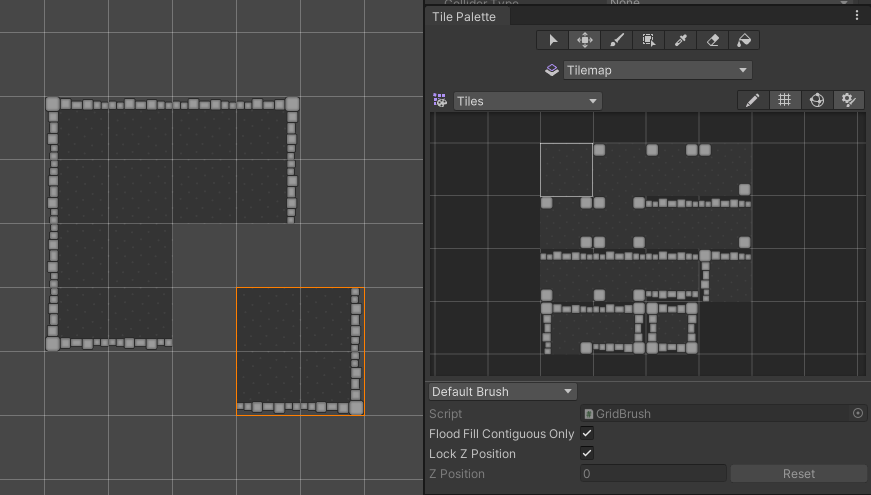
Task: Open the Tilemap active target dropdown
Action: pyautogui.click(x=656, y=70)
